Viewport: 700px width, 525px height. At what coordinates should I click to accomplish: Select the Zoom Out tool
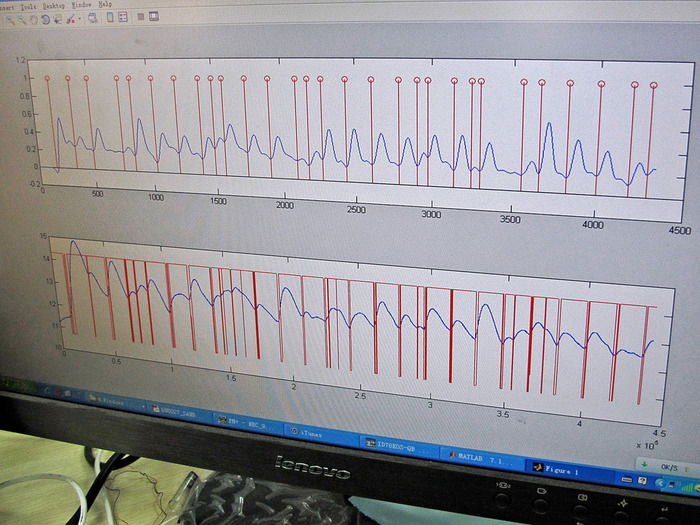point(21,20)
